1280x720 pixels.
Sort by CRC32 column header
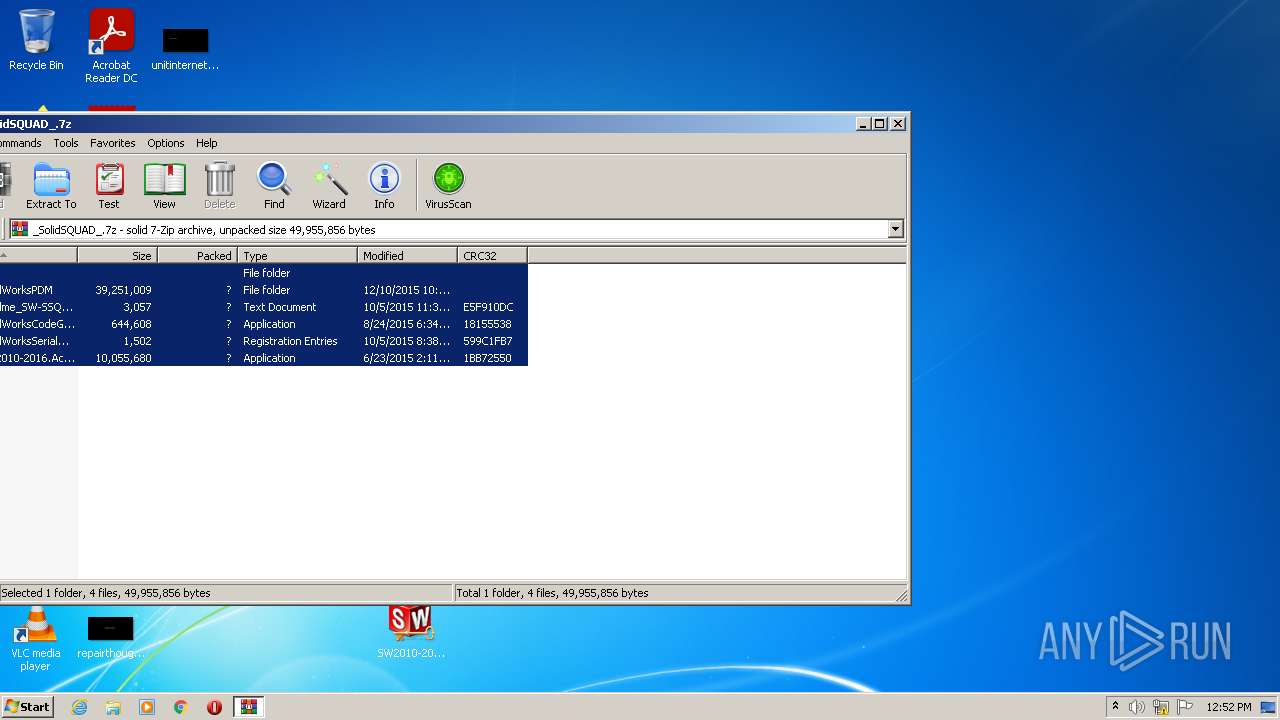pos(493,256)
